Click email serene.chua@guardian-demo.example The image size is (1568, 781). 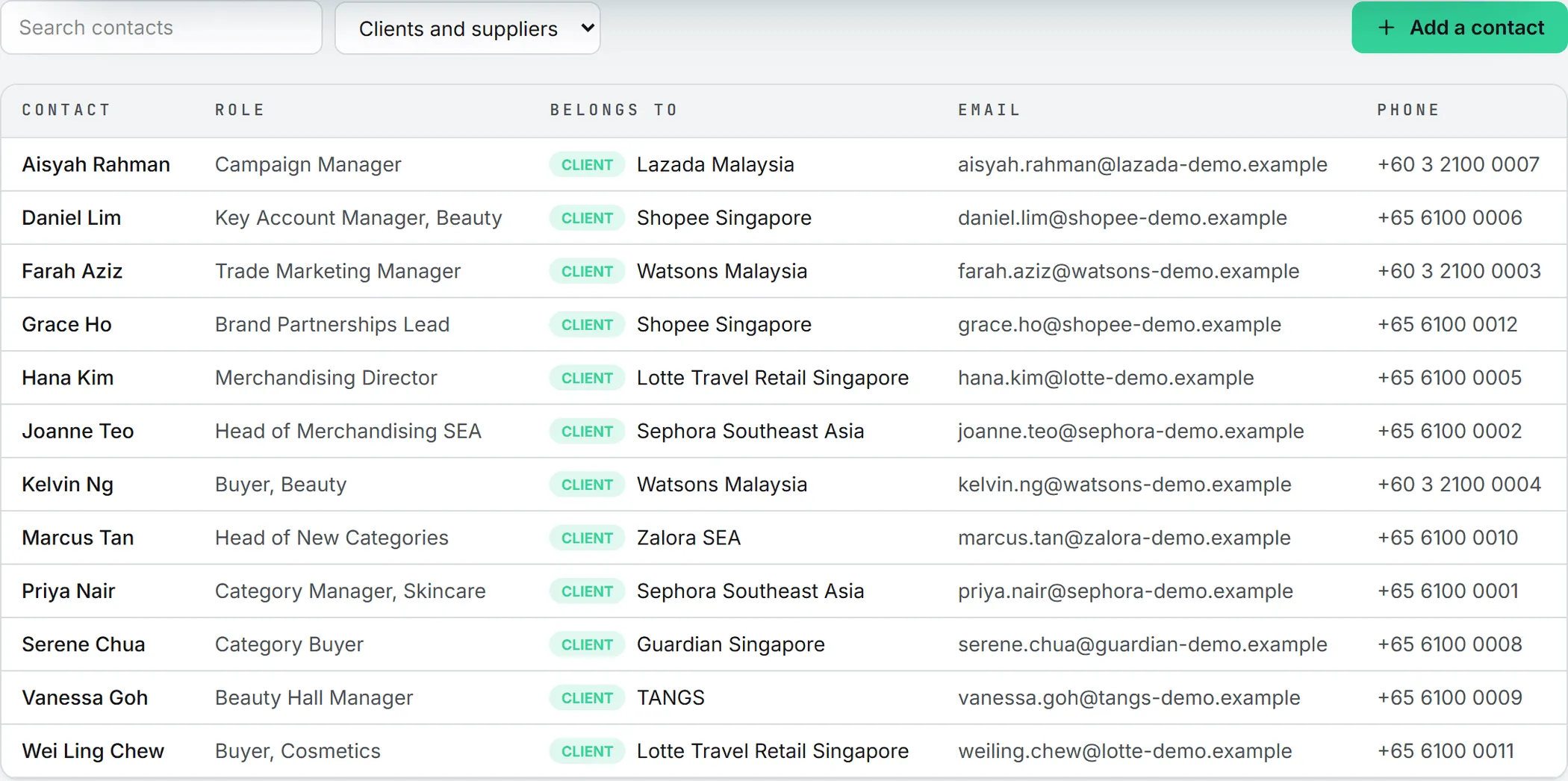click(1142, 644)
